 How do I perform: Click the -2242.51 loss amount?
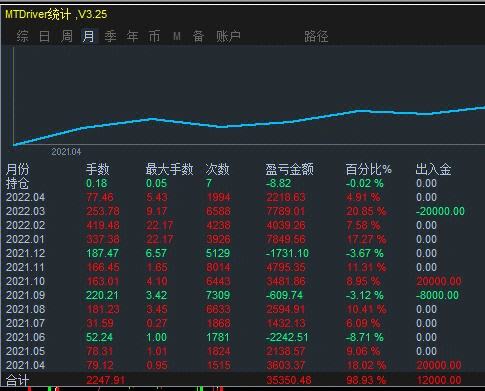tap(287, 337)
